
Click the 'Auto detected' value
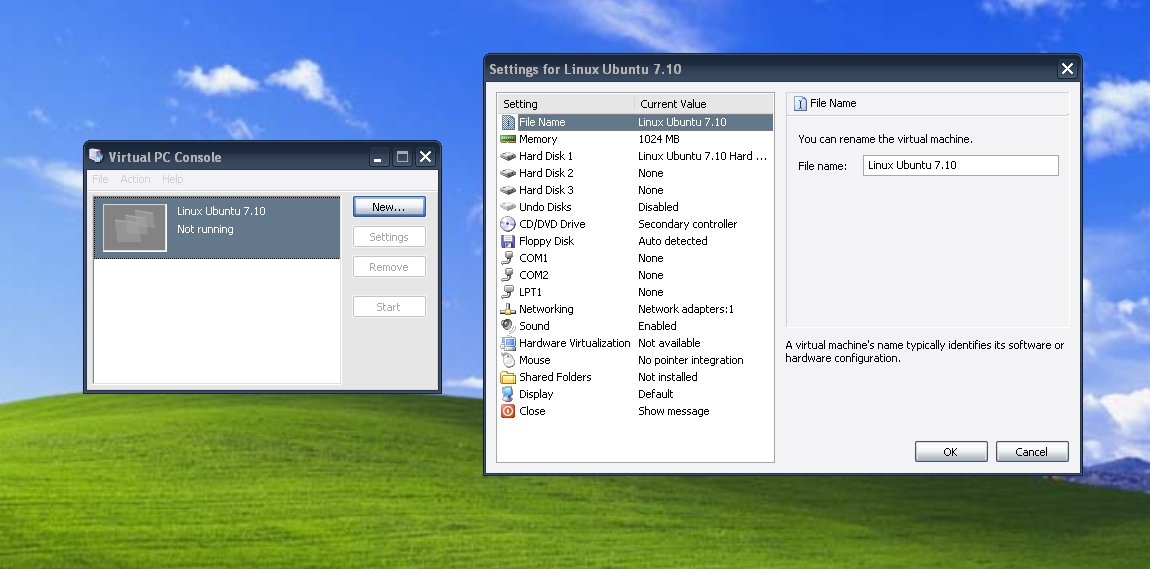pos(673,241)
